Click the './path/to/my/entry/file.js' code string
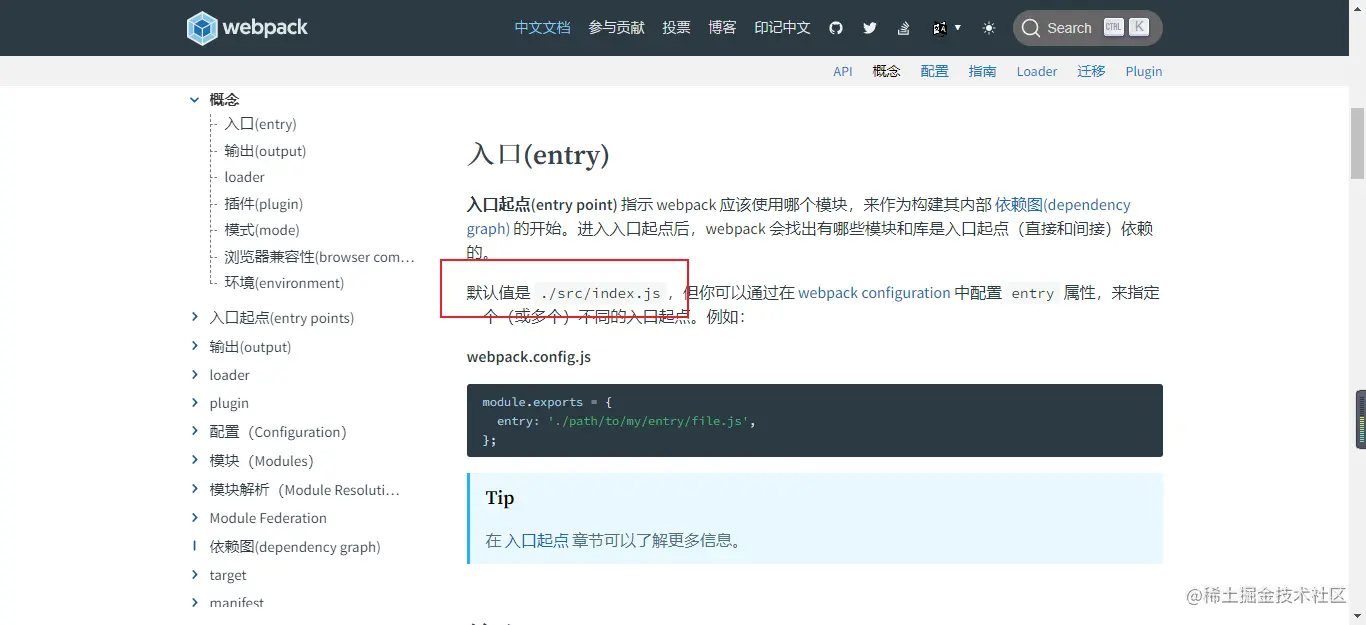 pyautogui.click(x=648, y=421)
